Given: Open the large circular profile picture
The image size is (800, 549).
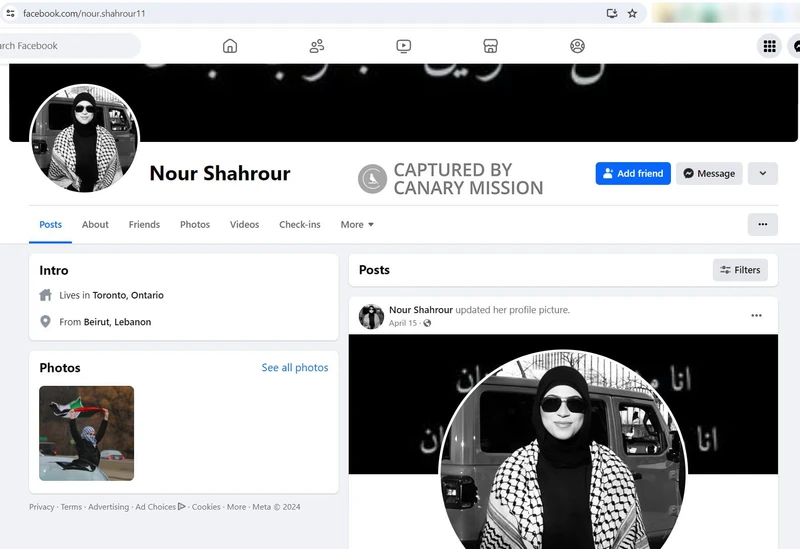Looking at the screenshot, I should coord(85,139).
